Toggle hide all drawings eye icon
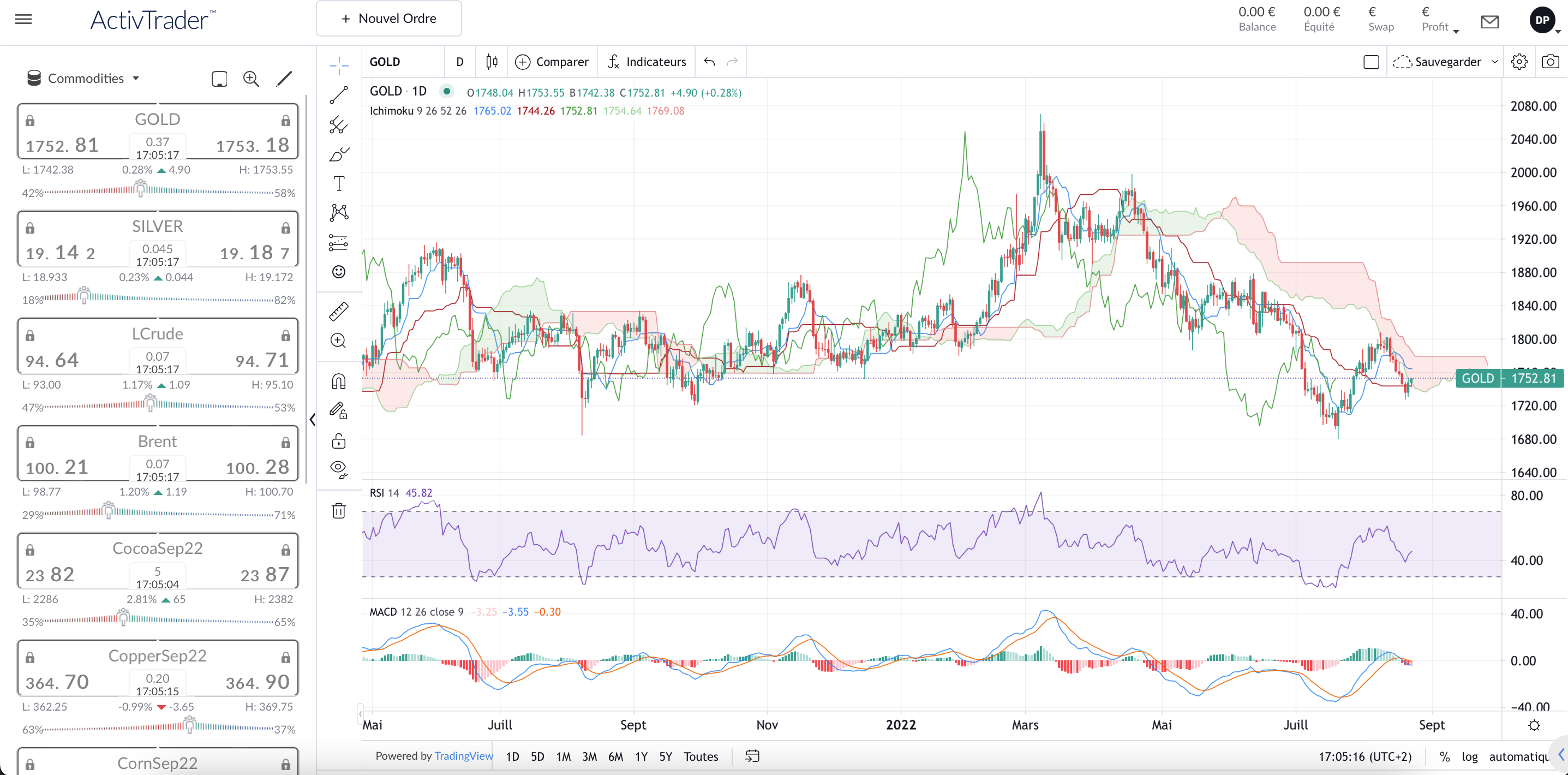This screenshot has height=775, width=1568. point(339,469)
